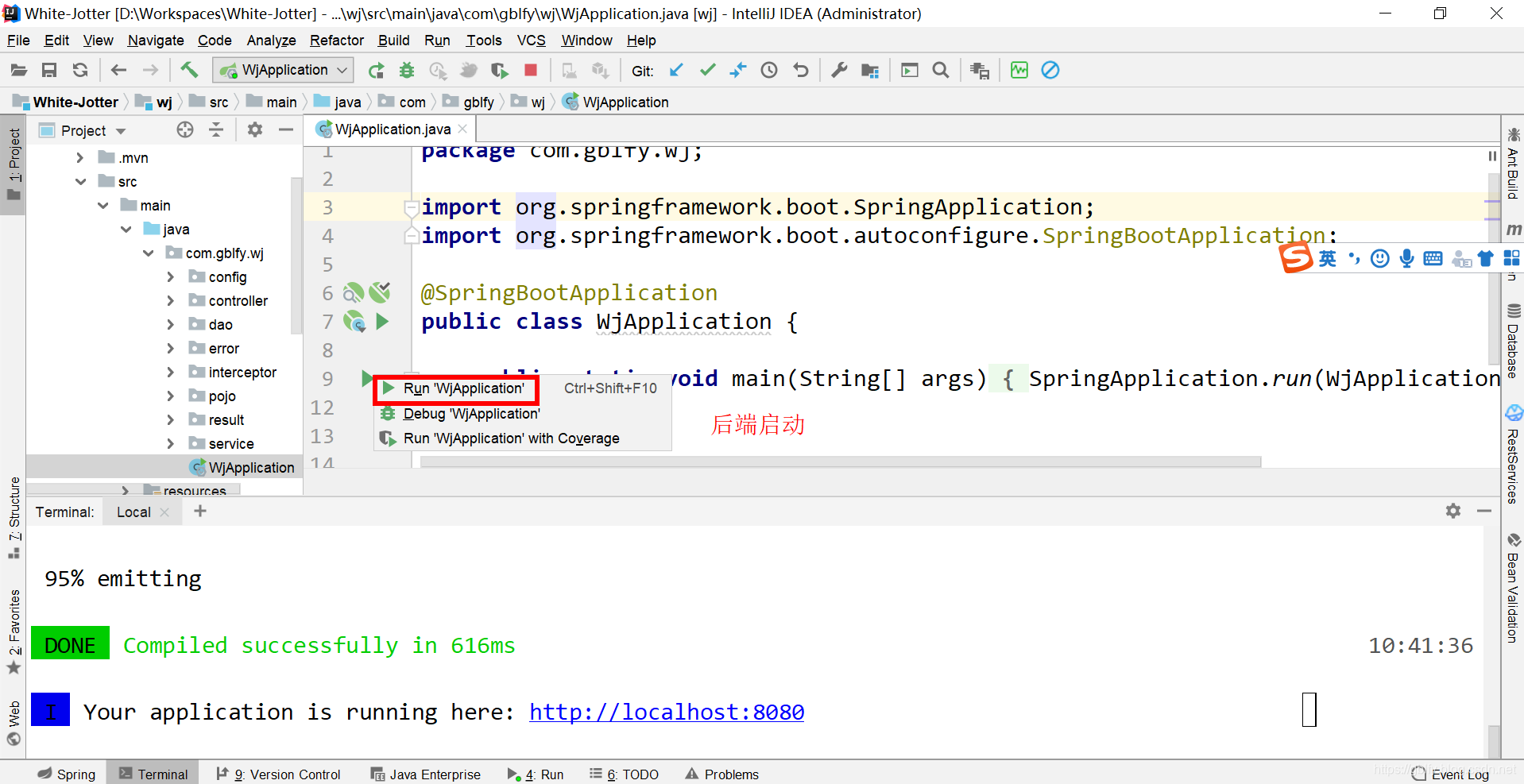This screenshot has height=784, width=1524.
Task: Open the TODO tool window
Action: point(624,774)
